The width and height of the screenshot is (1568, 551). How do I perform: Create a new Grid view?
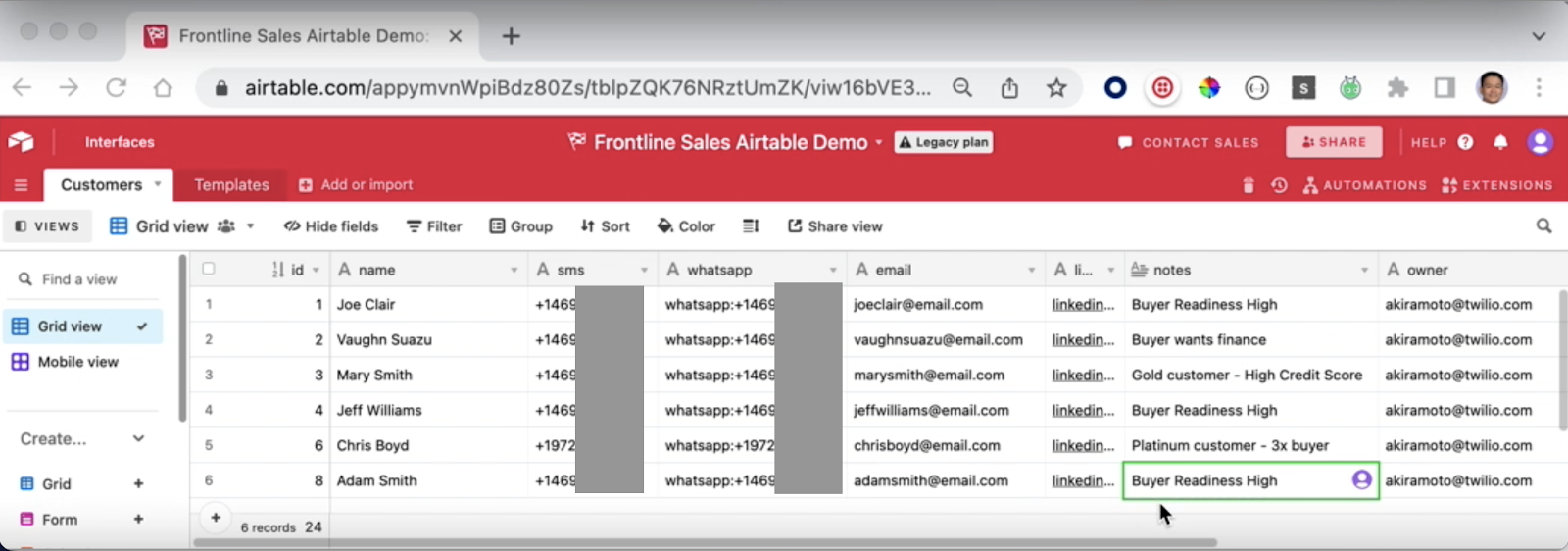point(83,483)
